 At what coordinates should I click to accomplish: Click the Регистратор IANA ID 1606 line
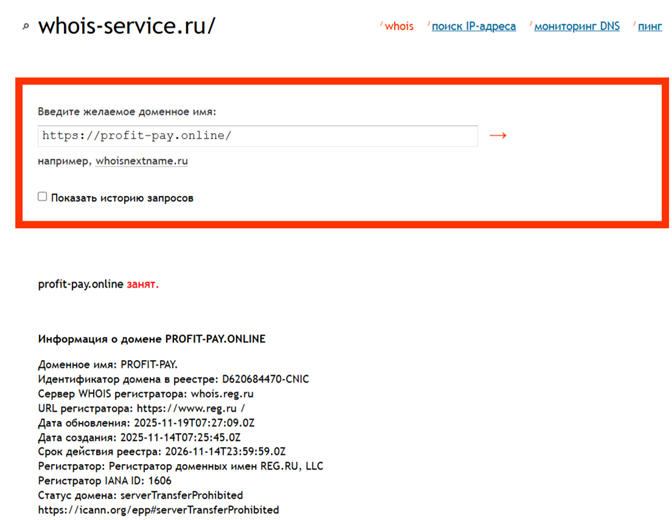click(x=104, y=480)
